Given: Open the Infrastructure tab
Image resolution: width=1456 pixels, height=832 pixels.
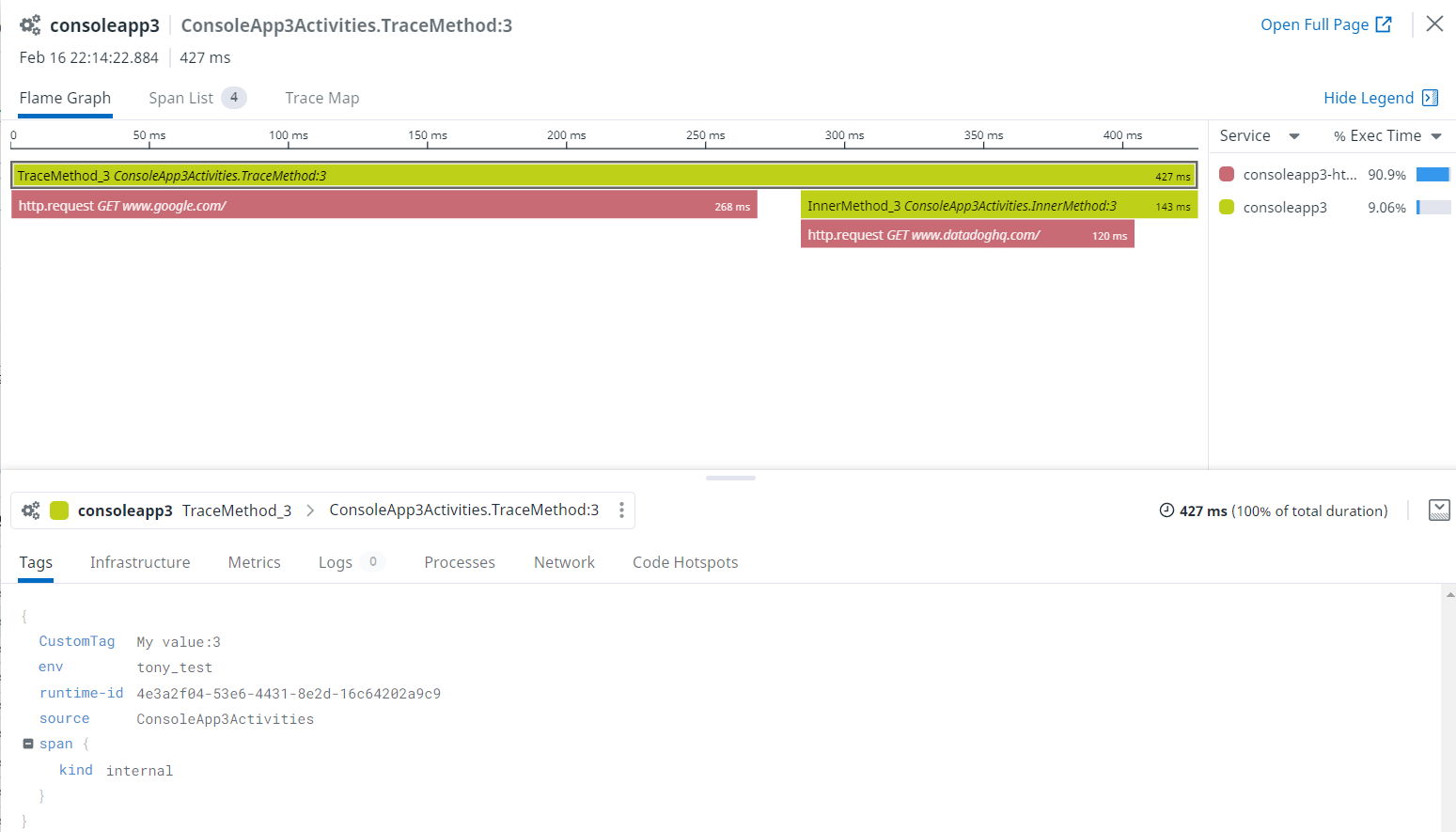Looking at the screenshot, I should (140, 562).
